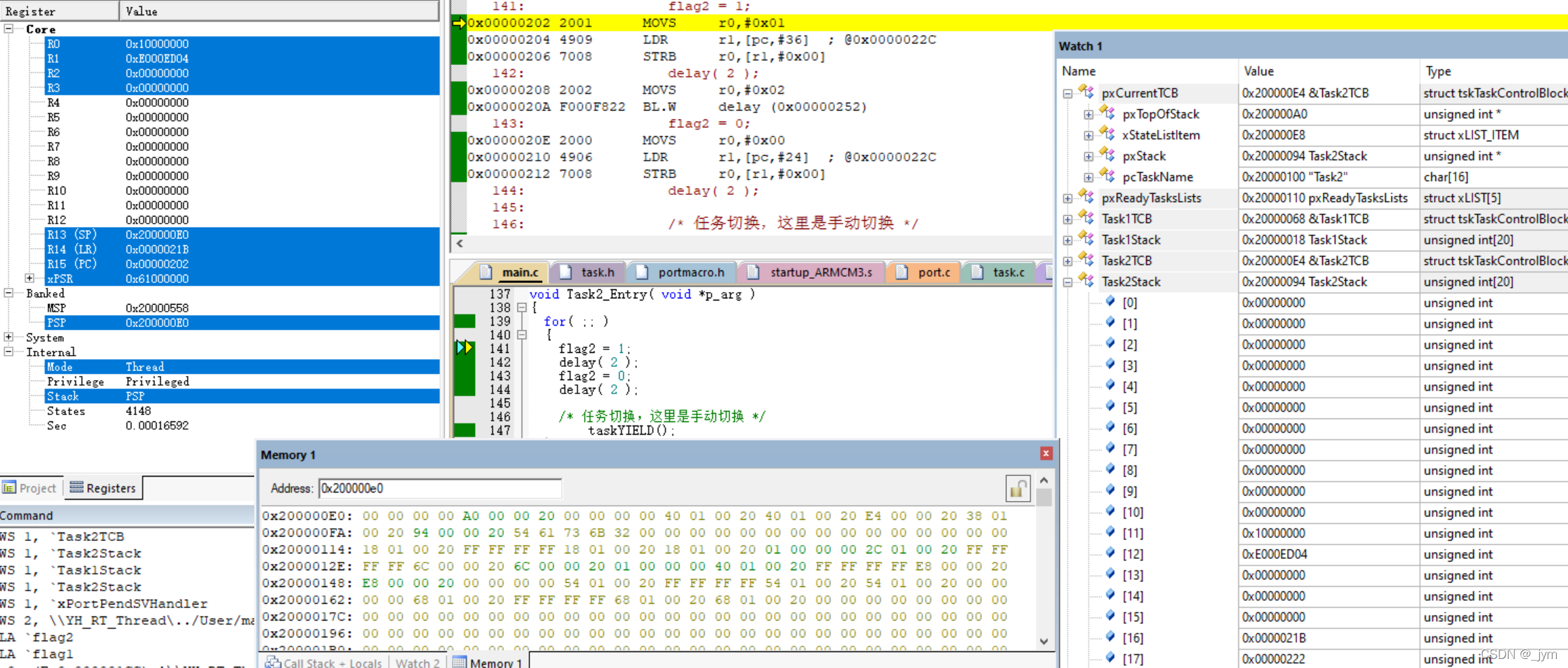Image resolution: width=1568 pixels, height=668 pixels.
Task: Click the blue diamond icon beside element [16]
Action: point(1111,637)
